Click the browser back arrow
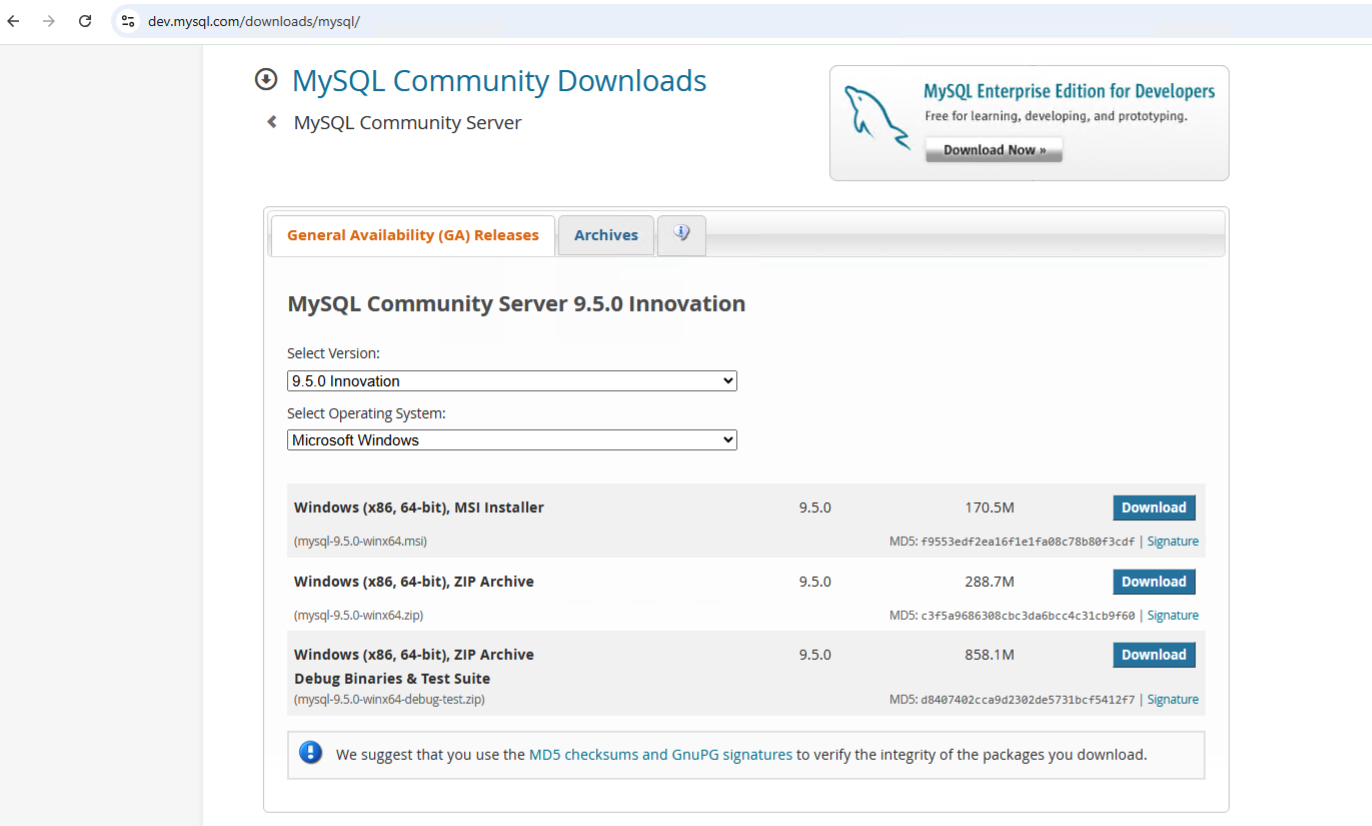Screen dimensions: 1372x826 12,20
